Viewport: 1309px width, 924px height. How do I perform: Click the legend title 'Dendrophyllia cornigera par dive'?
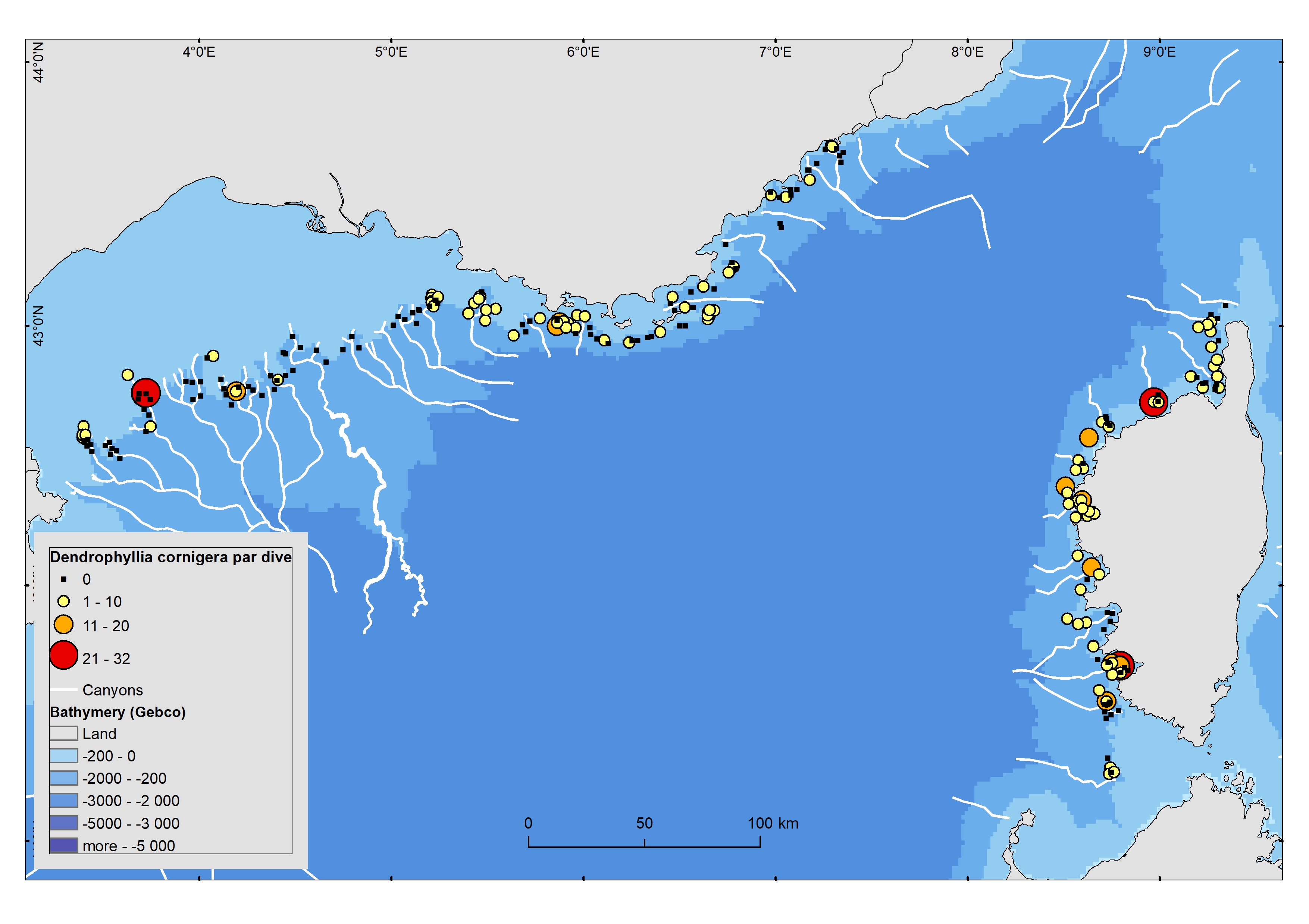170,557
